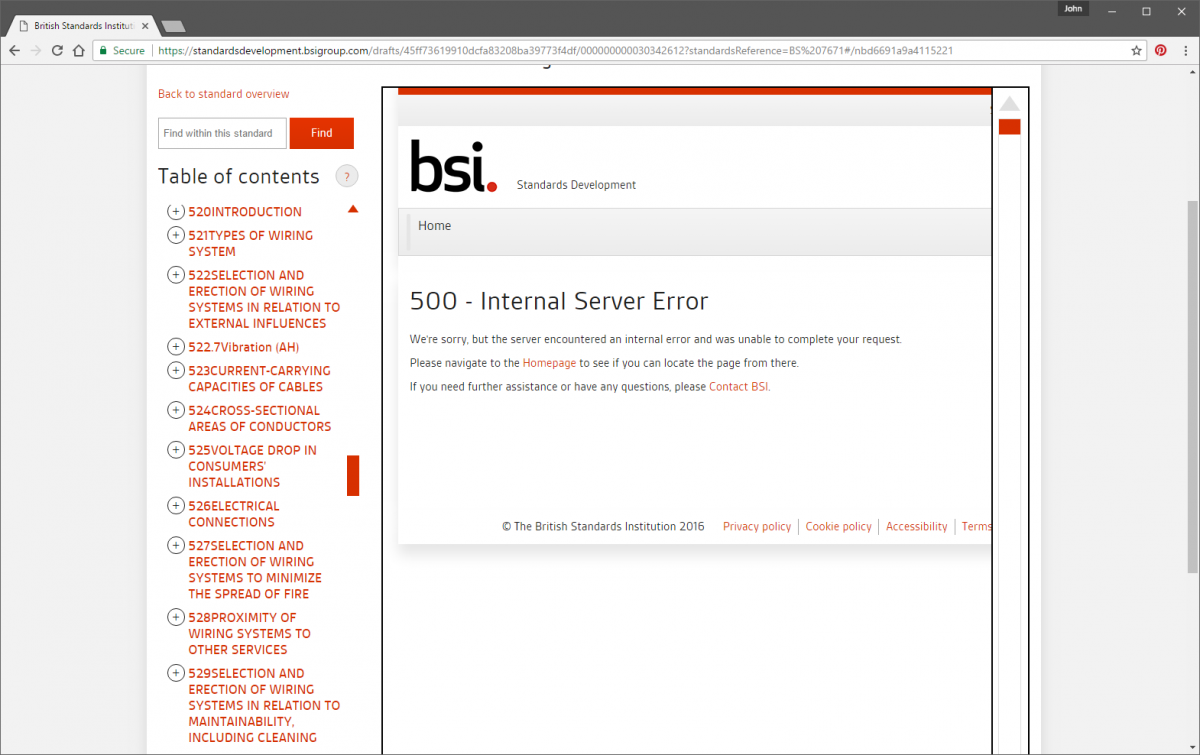Click the Contact BSI link
The image size is (1200, 755).
739,387
